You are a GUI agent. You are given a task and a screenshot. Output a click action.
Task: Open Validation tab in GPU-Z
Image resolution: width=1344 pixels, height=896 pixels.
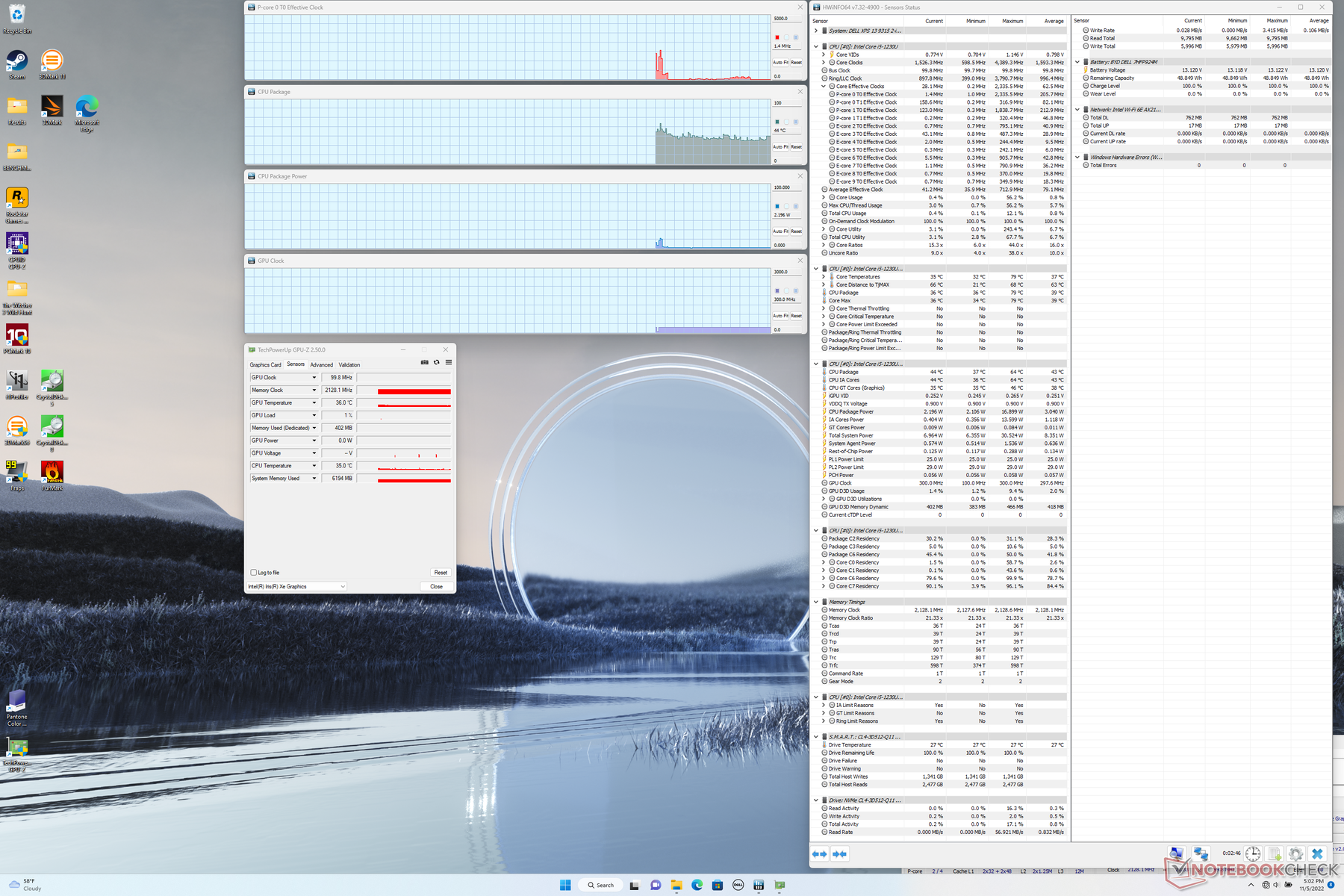[349, 365]
